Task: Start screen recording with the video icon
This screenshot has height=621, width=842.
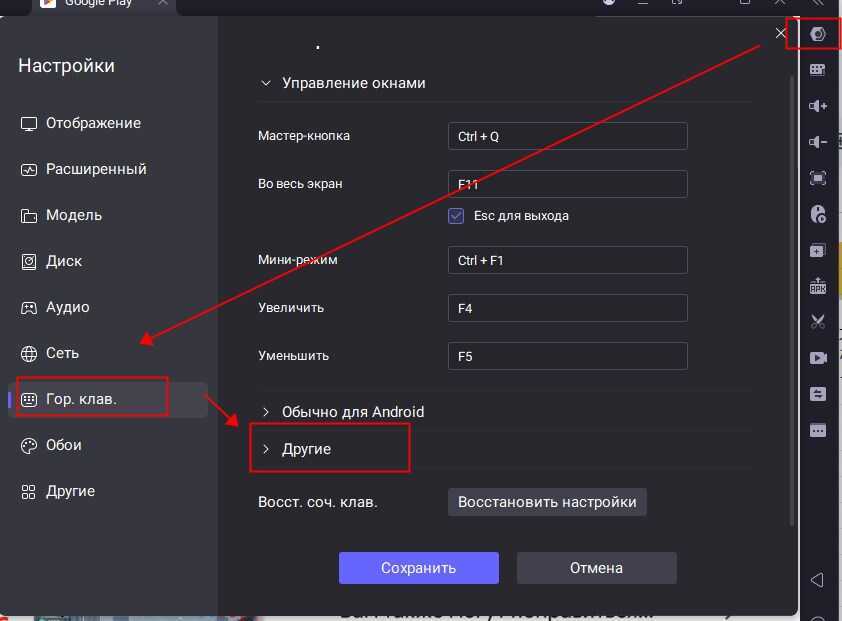Action: point(818,357)
